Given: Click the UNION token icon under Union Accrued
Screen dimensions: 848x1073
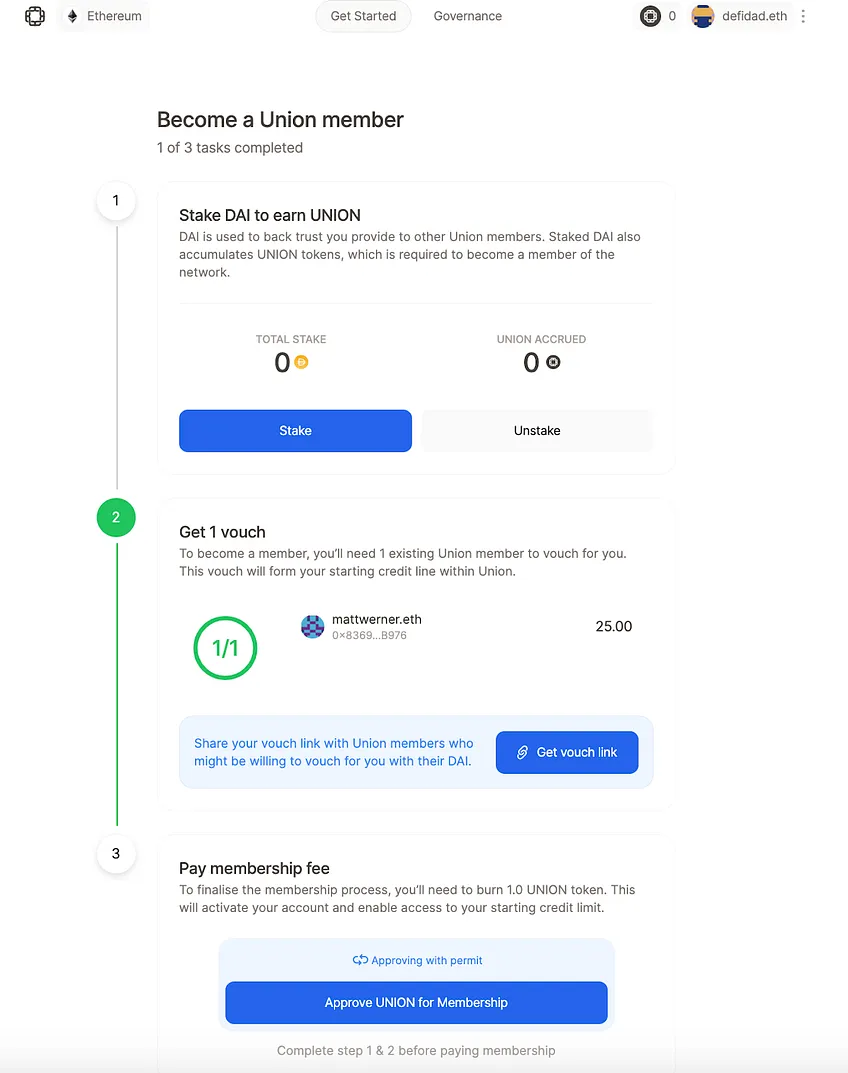Looking at the screenshot, I should pos(553,362).
